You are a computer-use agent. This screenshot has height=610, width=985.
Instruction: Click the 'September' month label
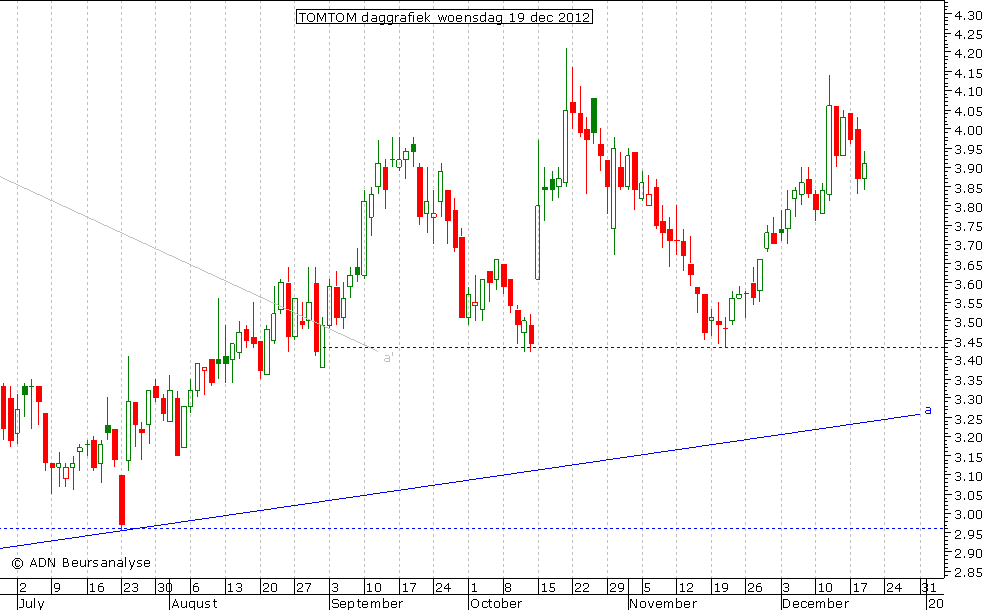click(x=367, y=604)
